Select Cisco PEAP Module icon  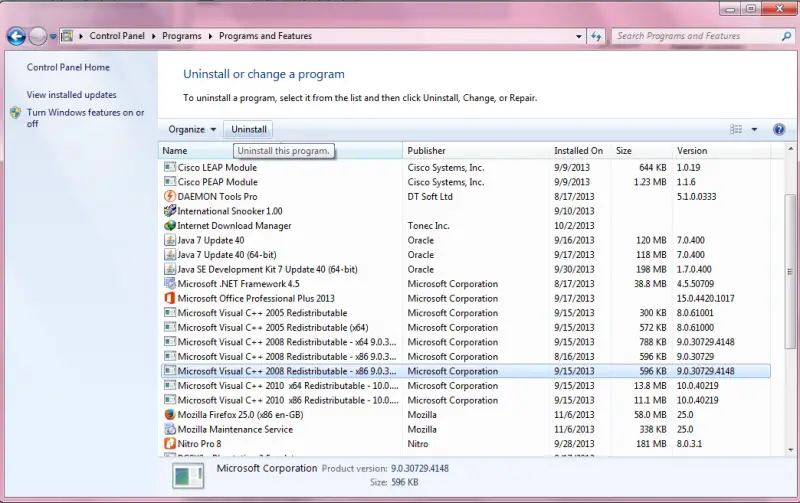(x=169, y=182)
